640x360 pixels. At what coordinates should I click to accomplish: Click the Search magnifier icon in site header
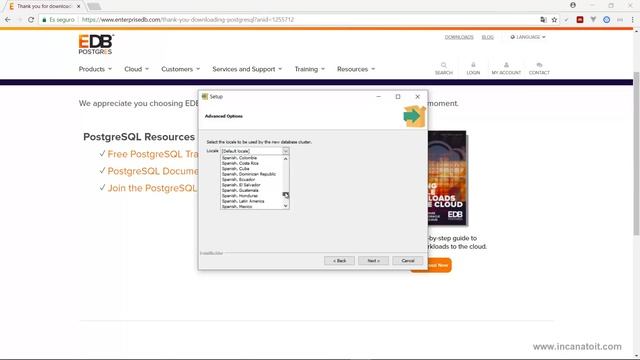click(444, 65)
